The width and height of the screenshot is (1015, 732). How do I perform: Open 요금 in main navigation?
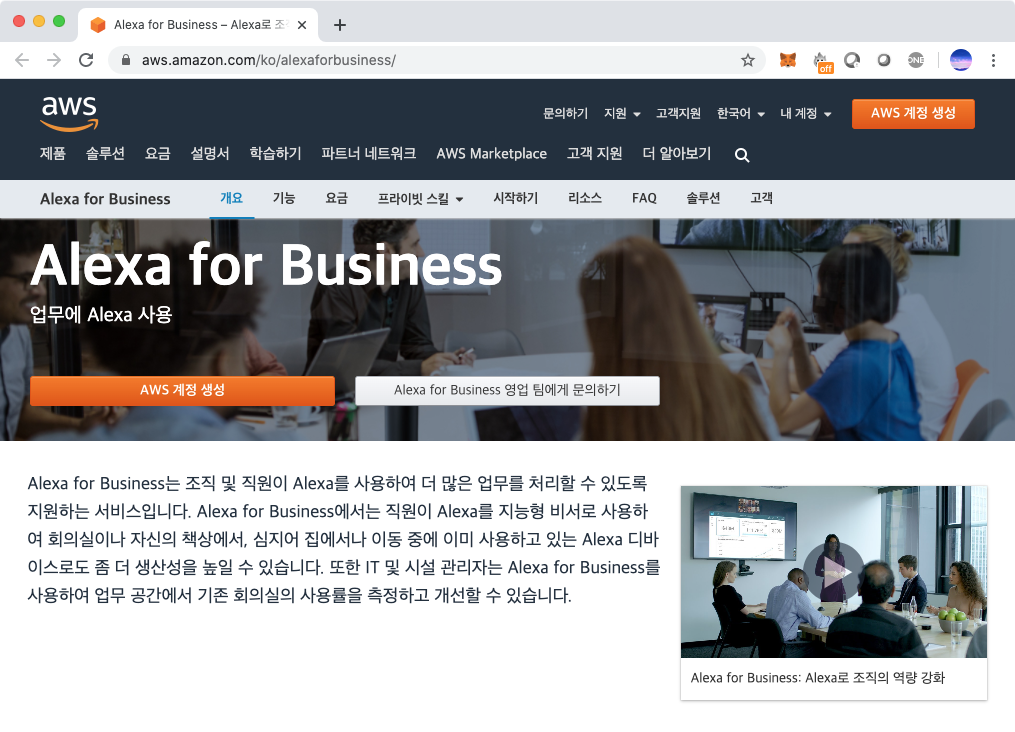[x=157, y=153]
